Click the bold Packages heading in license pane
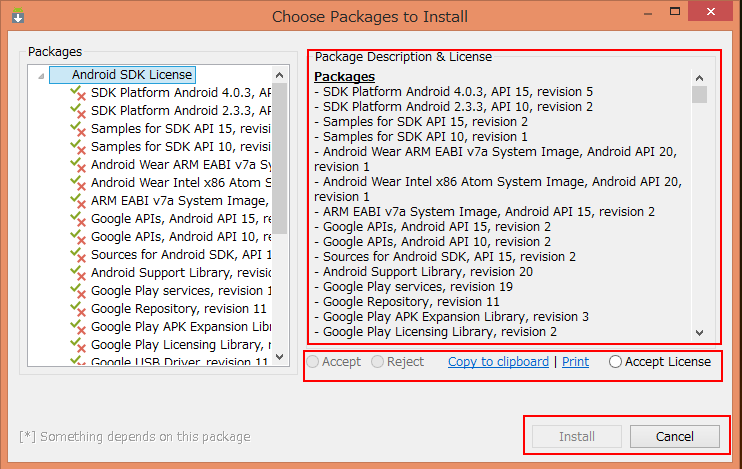Viewport: 742px width, 469px height. coord(344,77)
